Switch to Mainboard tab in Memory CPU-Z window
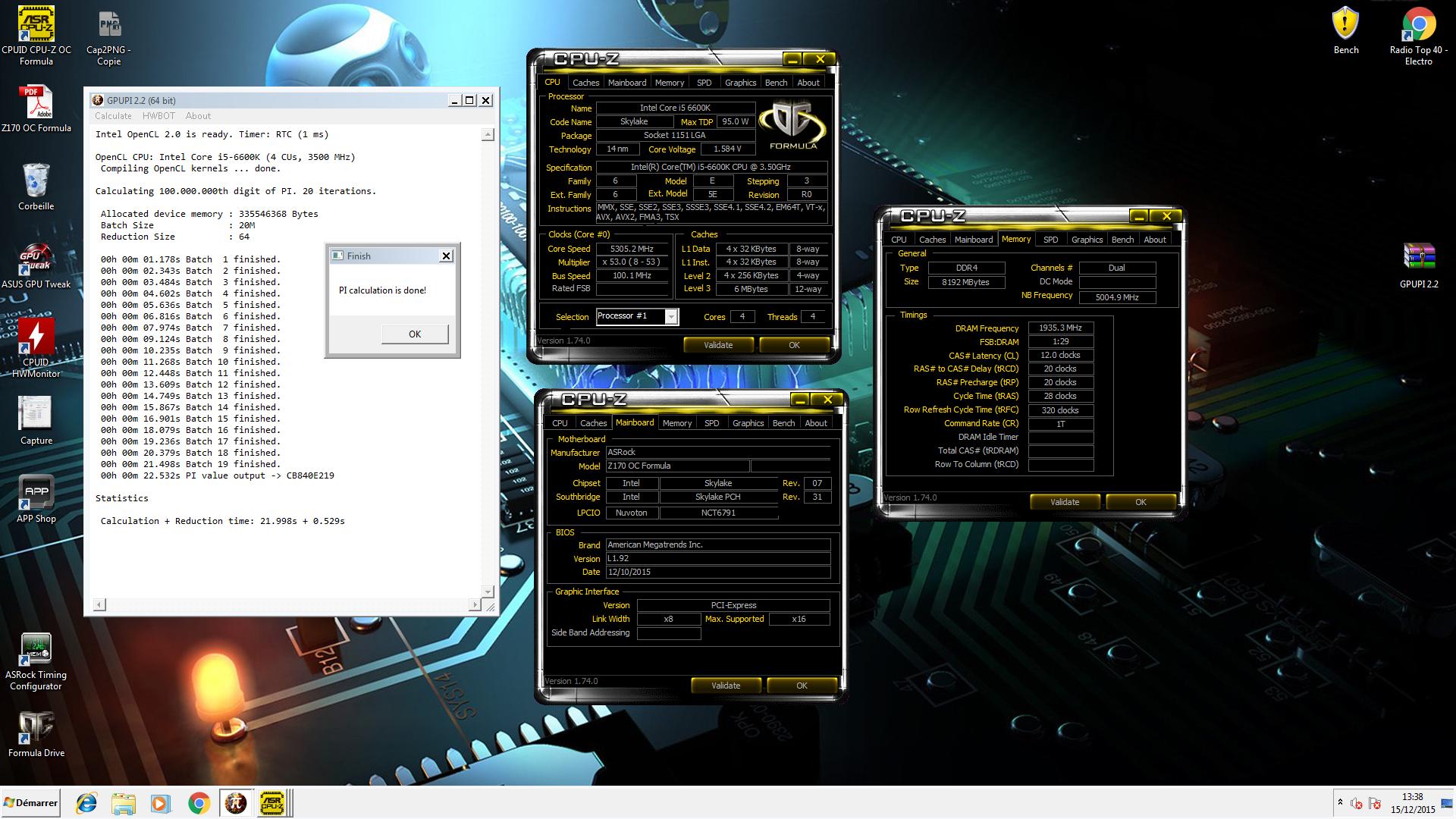 (974, 240)
